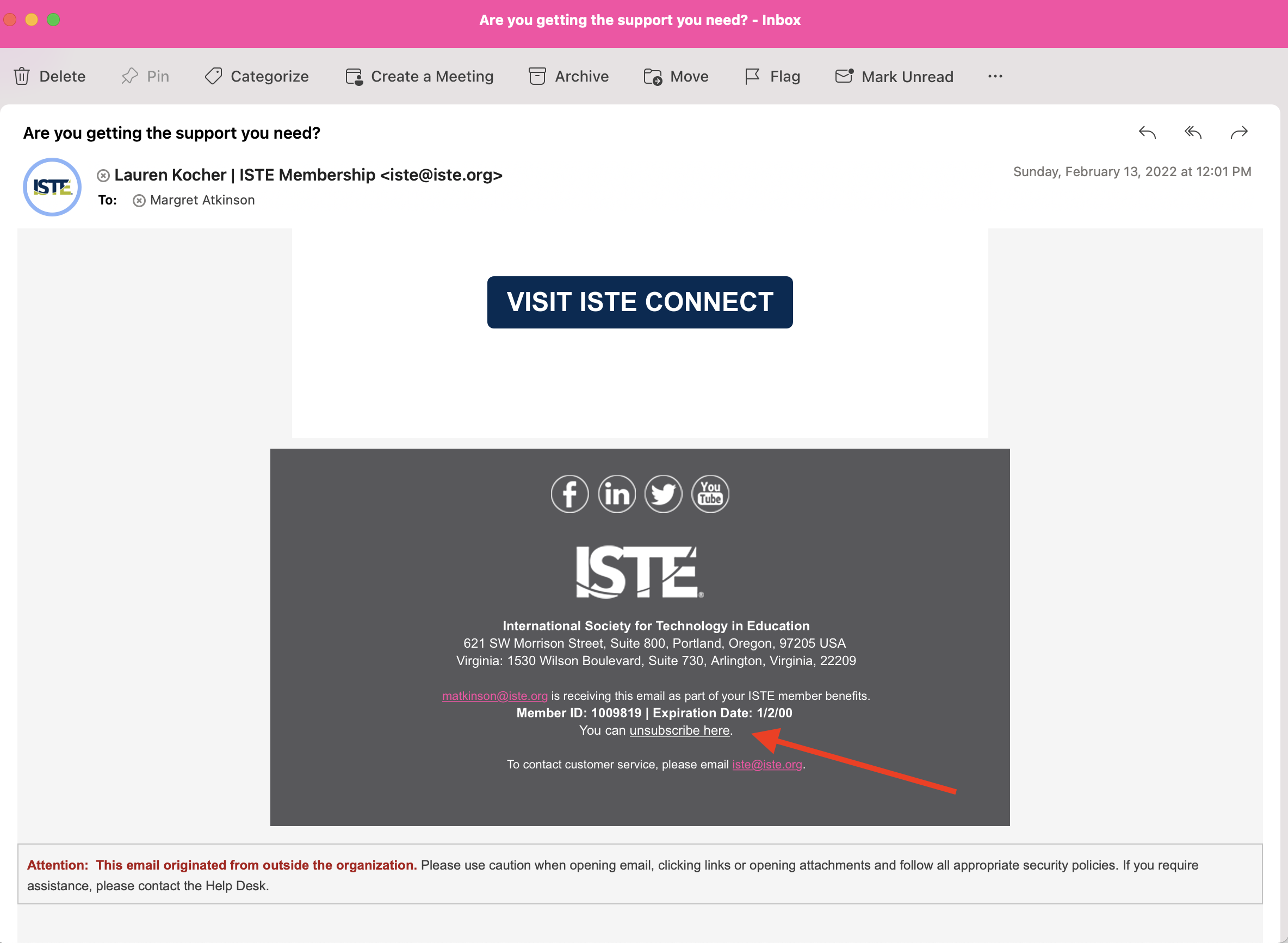Click the unsubscribe here link

tap(679, 731)
